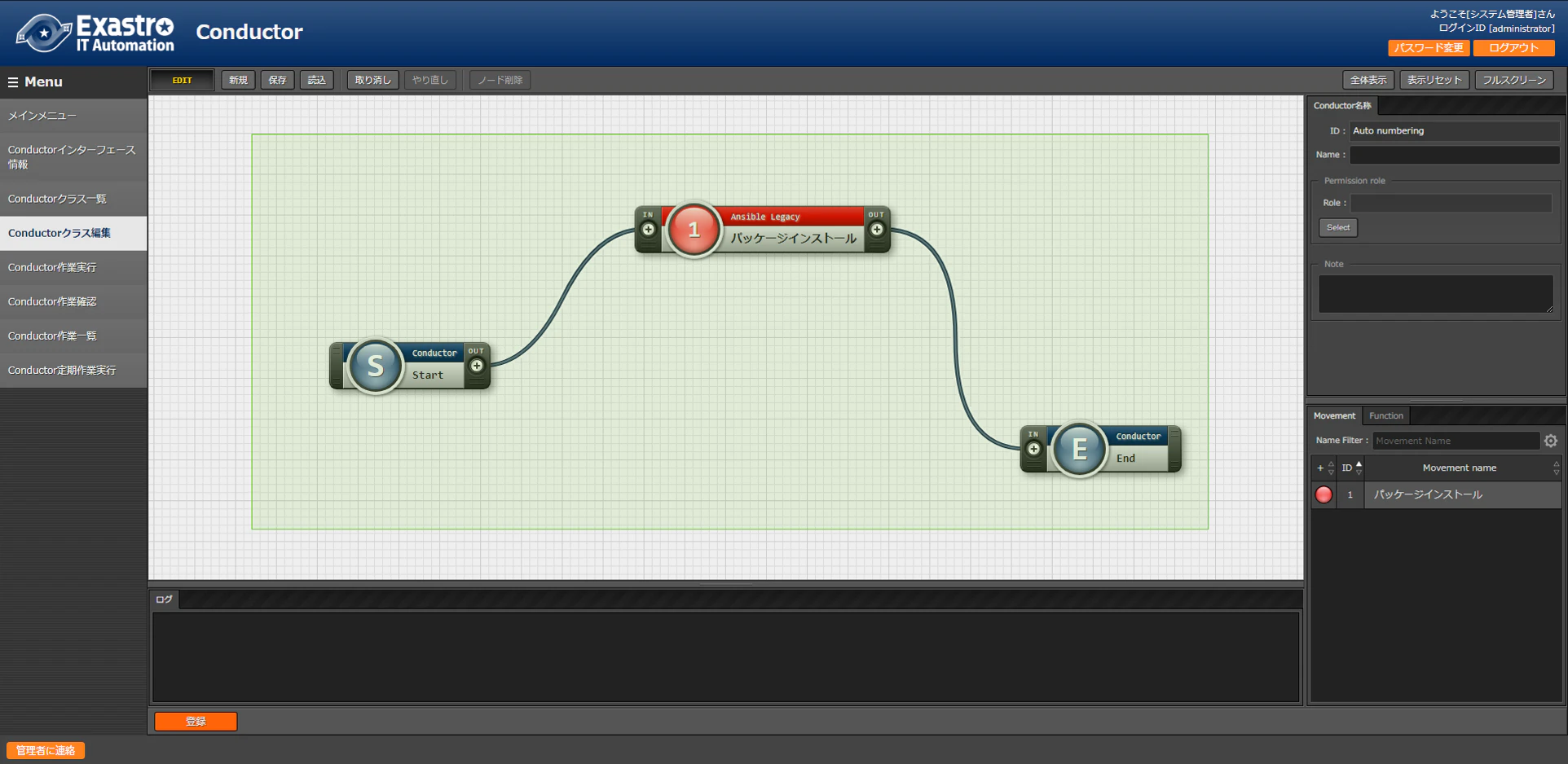Click the IN connector on Ansible Legacy node
Viewport: 1568px width, 764px height.
click(x=648, y=230)
